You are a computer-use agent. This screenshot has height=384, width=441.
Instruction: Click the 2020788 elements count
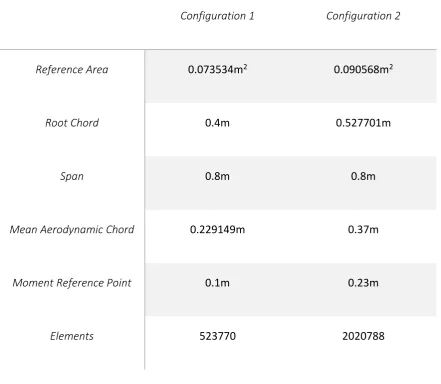coord(363,336)
